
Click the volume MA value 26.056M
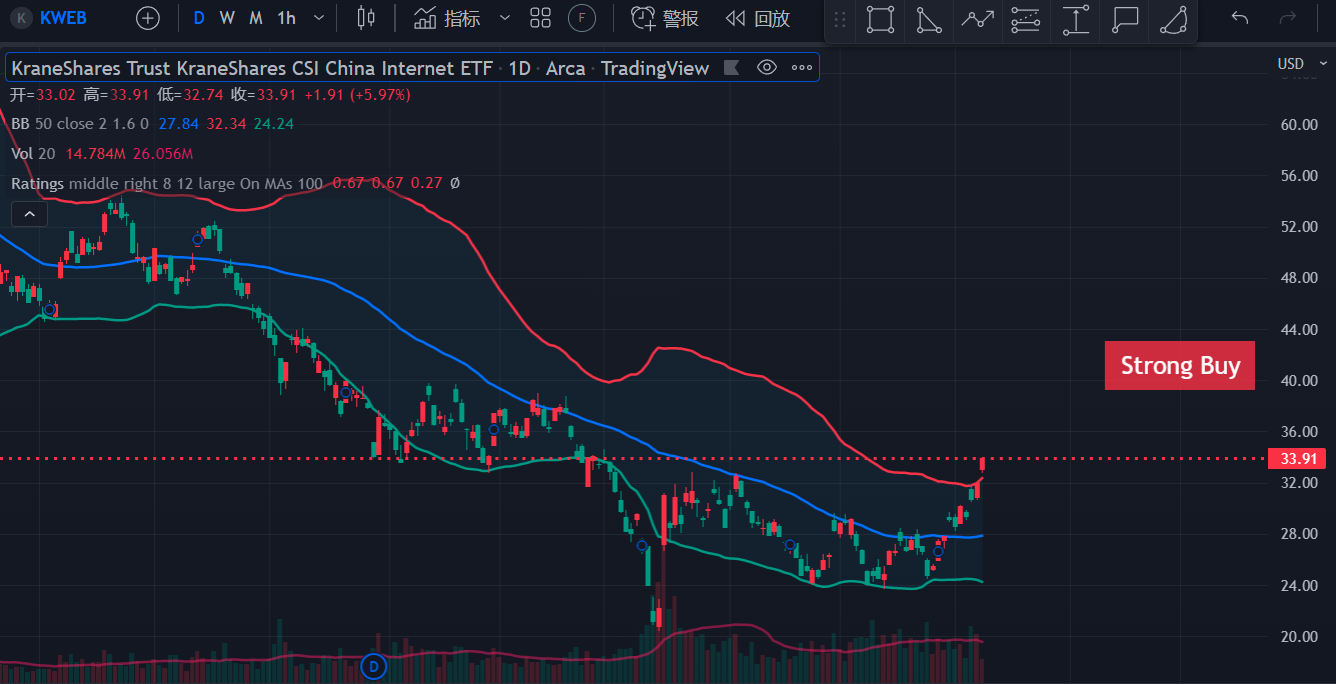pyautogui.click(x=162, y=154)
